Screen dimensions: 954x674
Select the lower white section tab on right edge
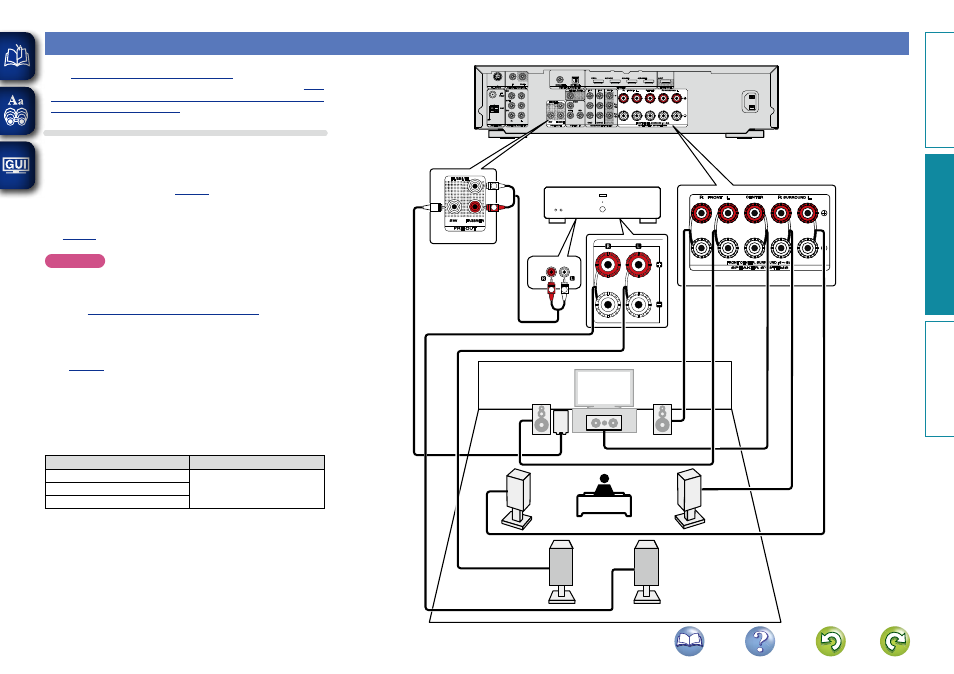tap(939, 379)
